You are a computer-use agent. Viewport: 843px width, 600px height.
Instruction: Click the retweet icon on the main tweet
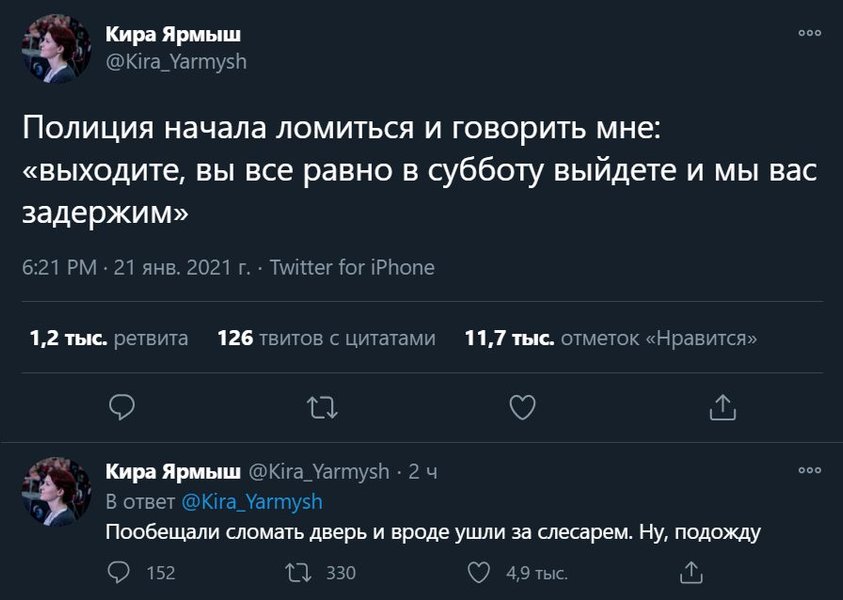(x=321, y=407)
